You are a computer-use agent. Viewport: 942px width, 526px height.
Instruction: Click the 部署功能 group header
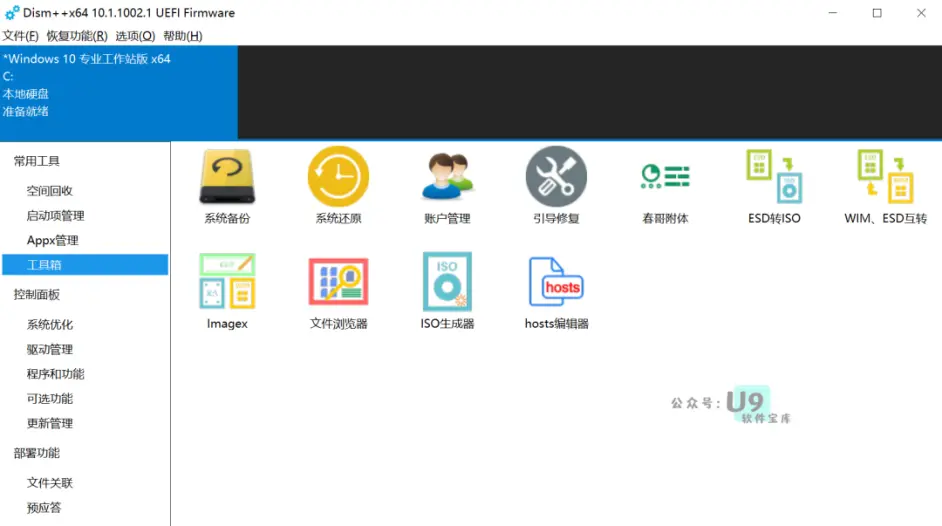[37, 453]
